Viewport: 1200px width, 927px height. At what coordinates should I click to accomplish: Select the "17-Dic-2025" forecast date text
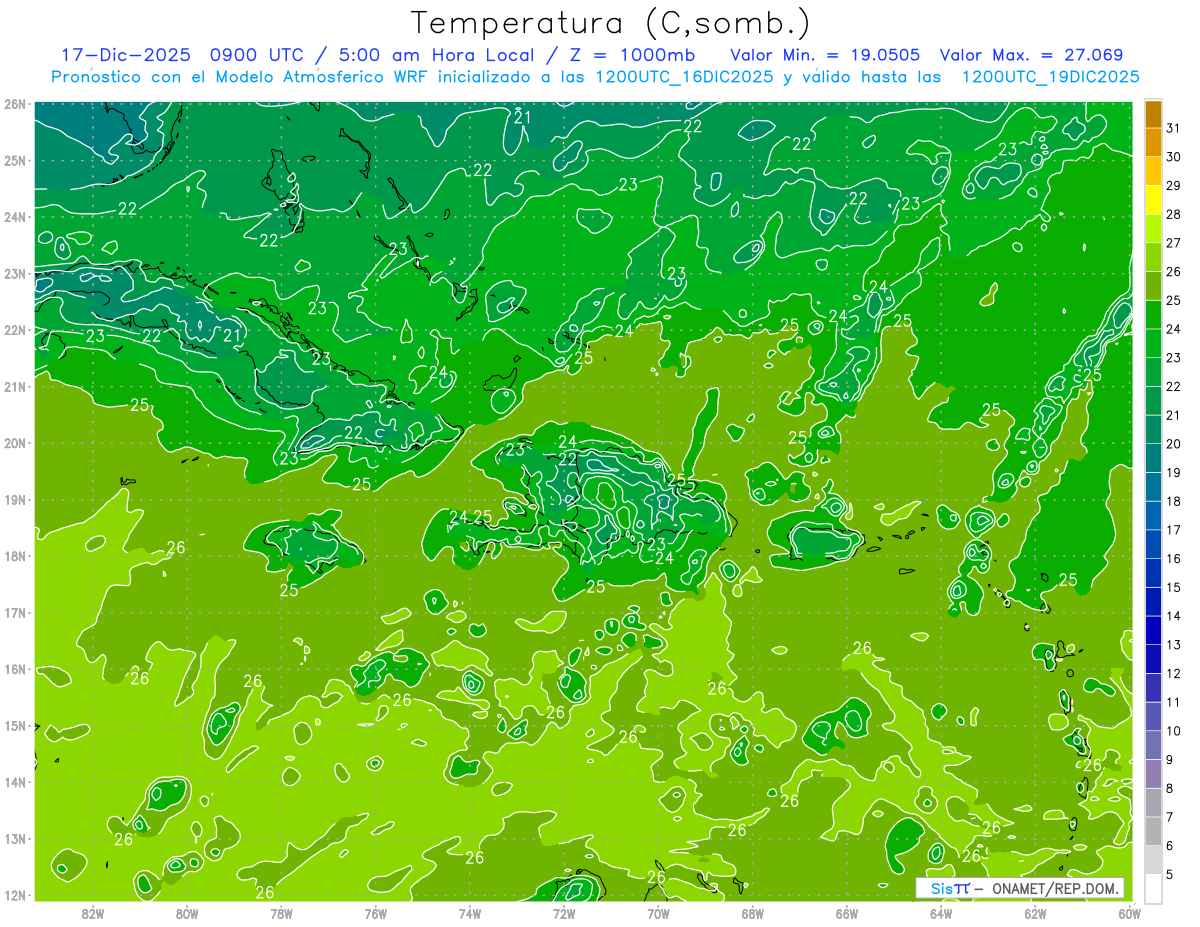pos(124,55)
